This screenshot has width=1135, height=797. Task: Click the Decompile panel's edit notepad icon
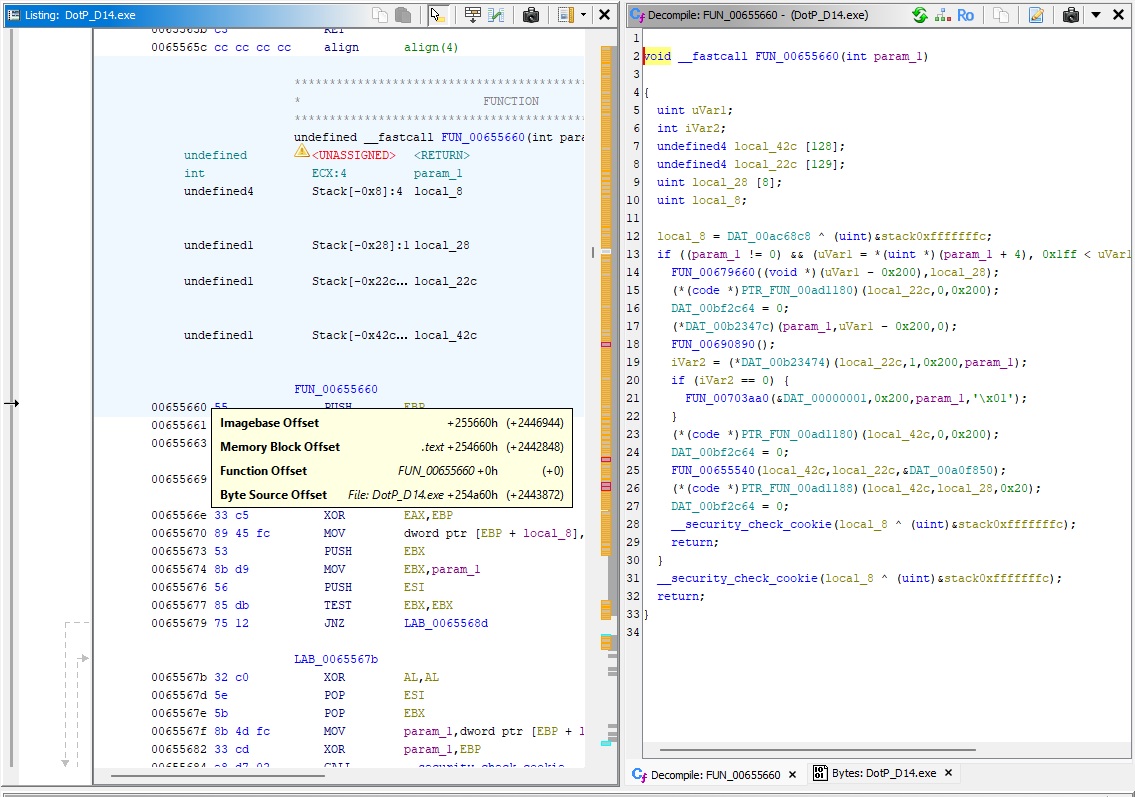[1036, 15]
